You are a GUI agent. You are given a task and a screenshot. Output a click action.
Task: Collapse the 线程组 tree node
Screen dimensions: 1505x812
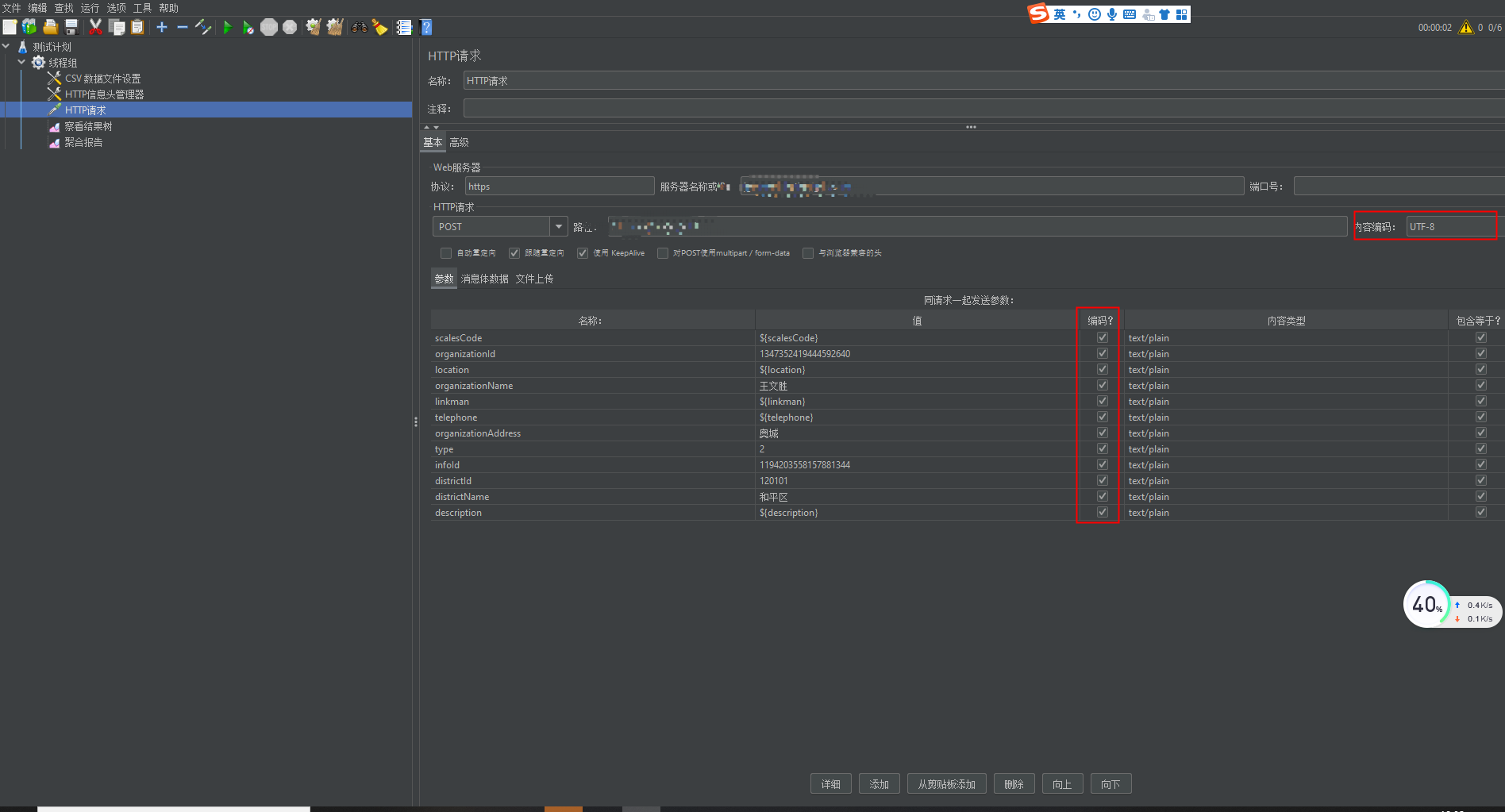click(x=21, y=62)
